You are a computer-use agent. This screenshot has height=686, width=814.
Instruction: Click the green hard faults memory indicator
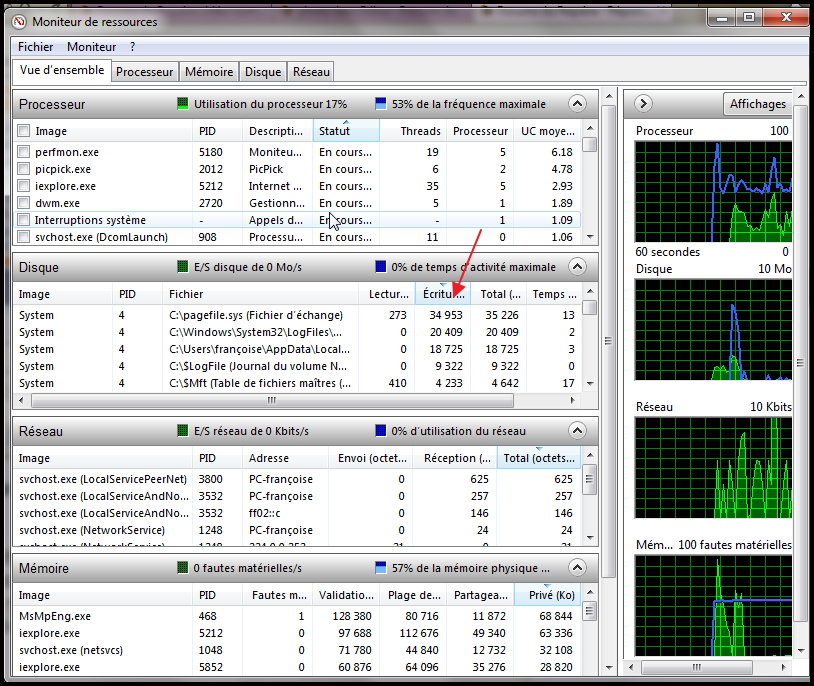(x=182, y=568)
